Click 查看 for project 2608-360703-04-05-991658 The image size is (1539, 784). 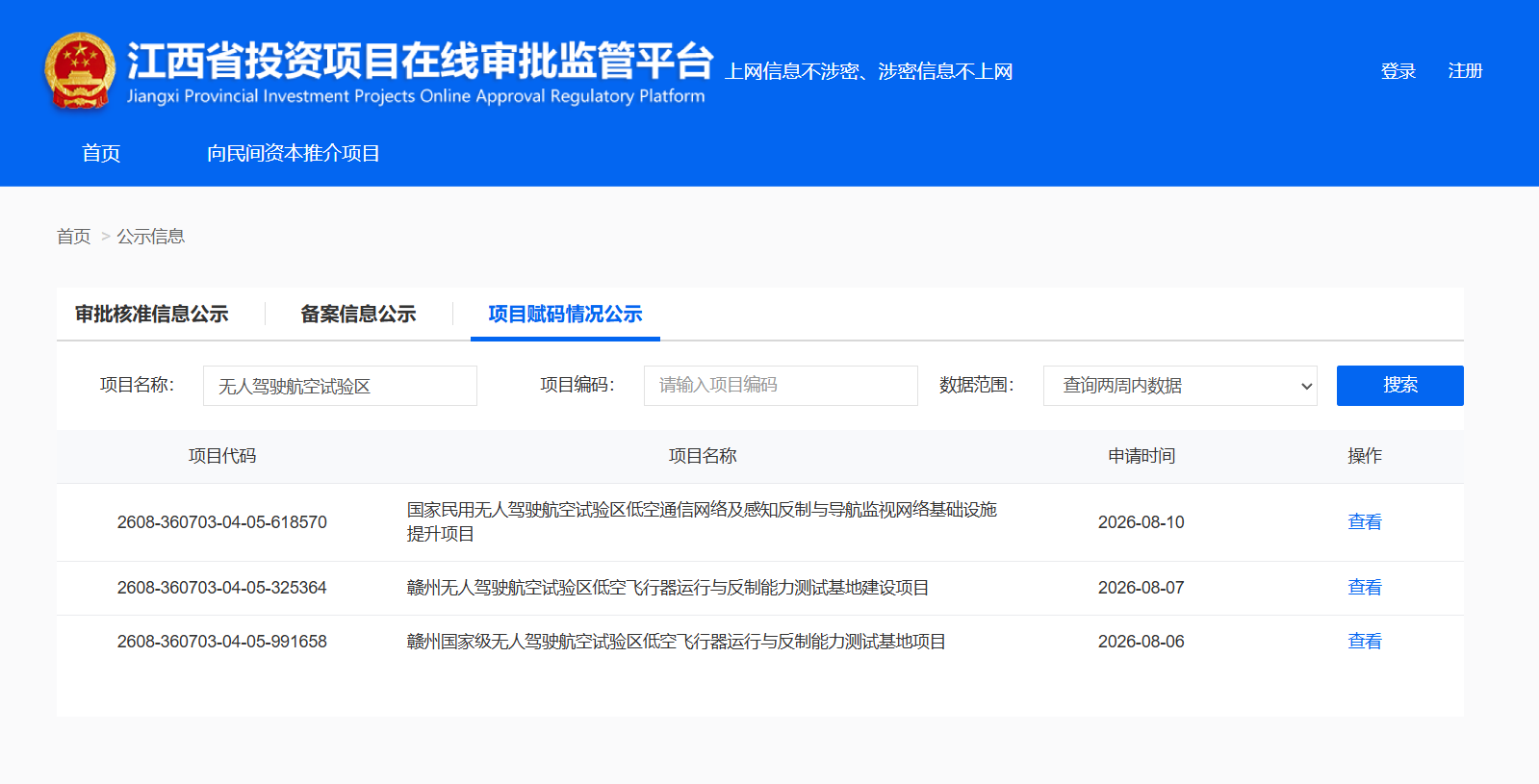1365,642
